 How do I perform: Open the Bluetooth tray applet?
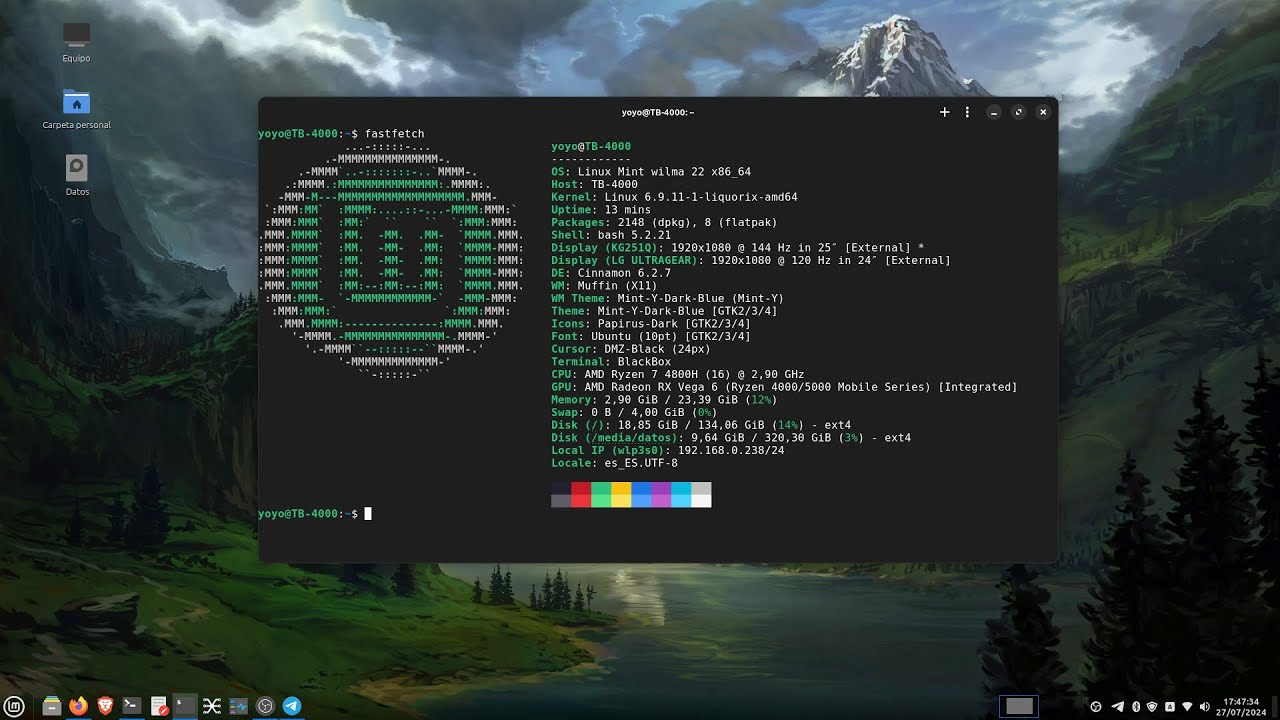[x=1135, y=707]
